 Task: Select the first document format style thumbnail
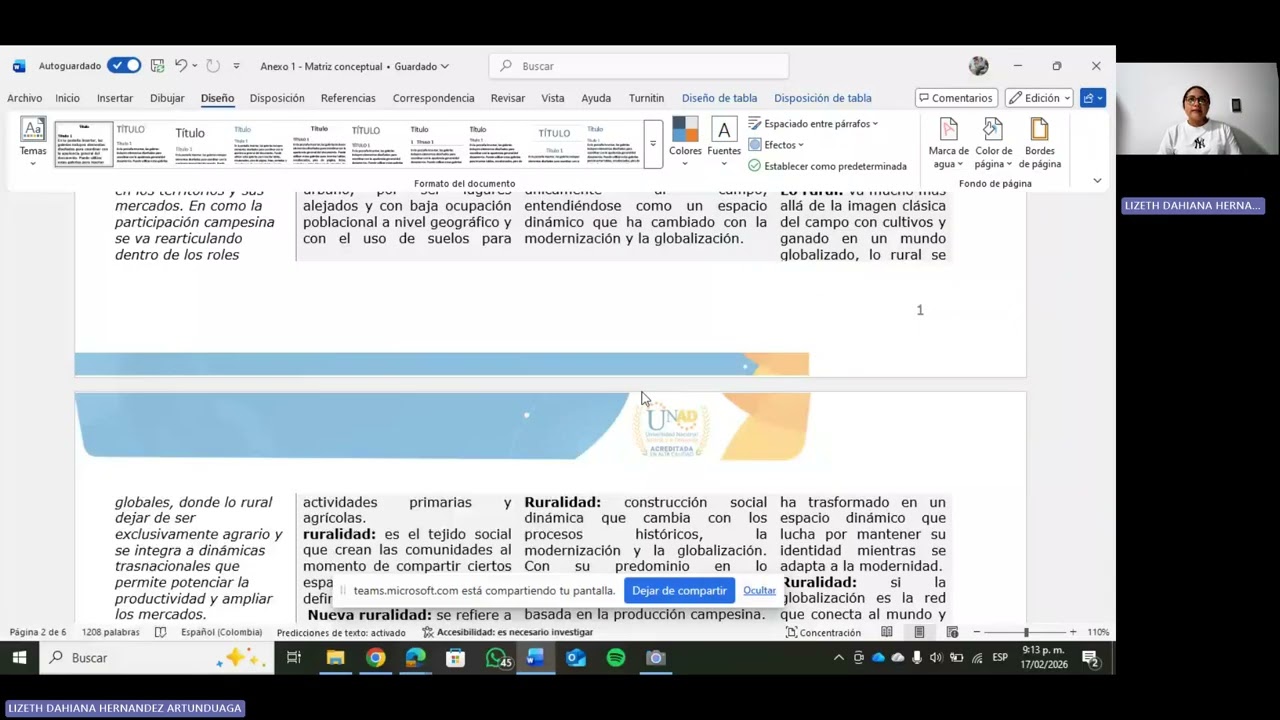pos(83,144)
